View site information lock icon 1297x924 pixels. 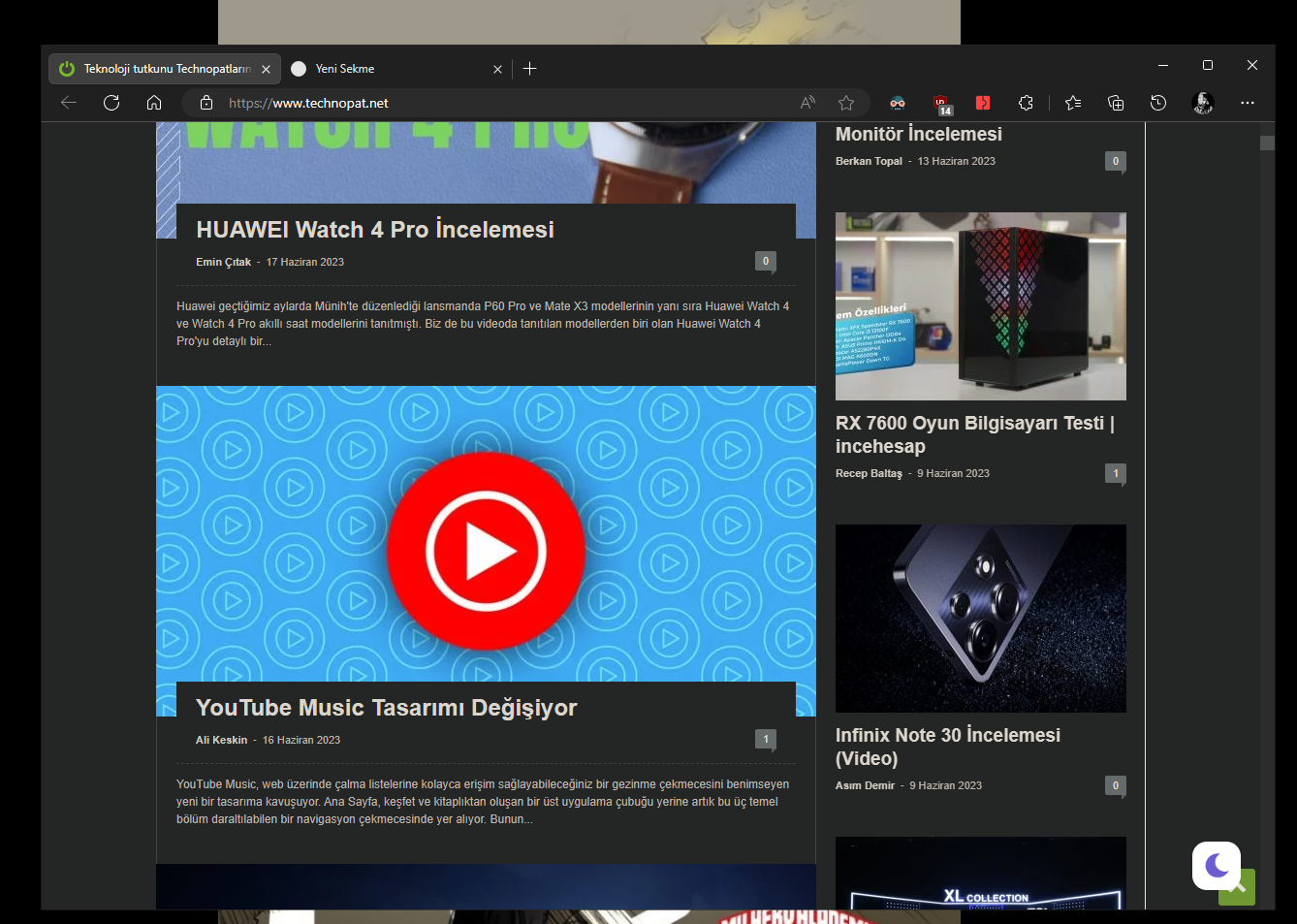click(206, 103)
